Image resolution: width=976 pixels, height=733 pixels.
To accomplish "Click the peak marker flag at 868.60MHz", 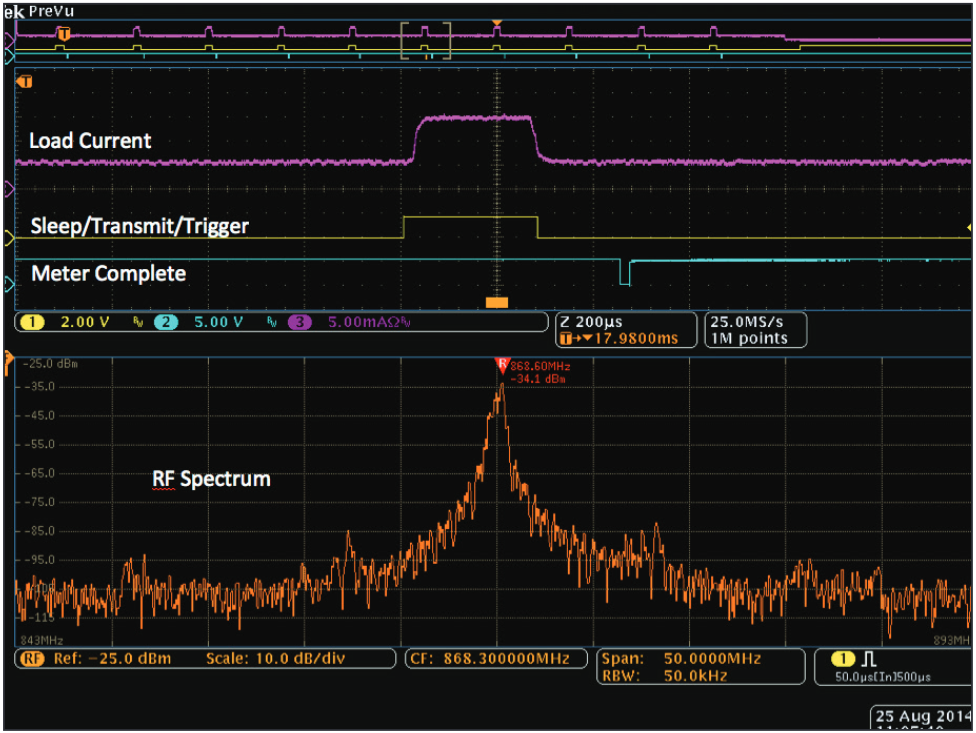I will pyautogui.click(x=501, y=366).
